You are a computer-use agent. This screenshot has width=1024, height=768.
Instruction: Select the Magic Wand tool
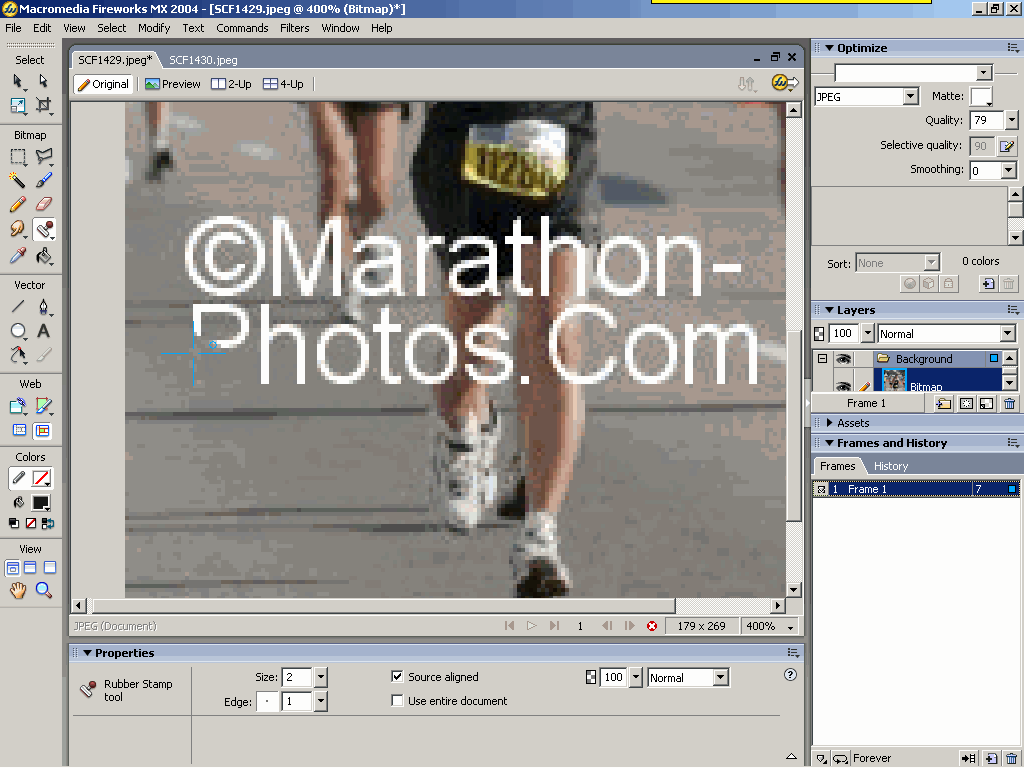pyautogui.click(x=18, y=180)
